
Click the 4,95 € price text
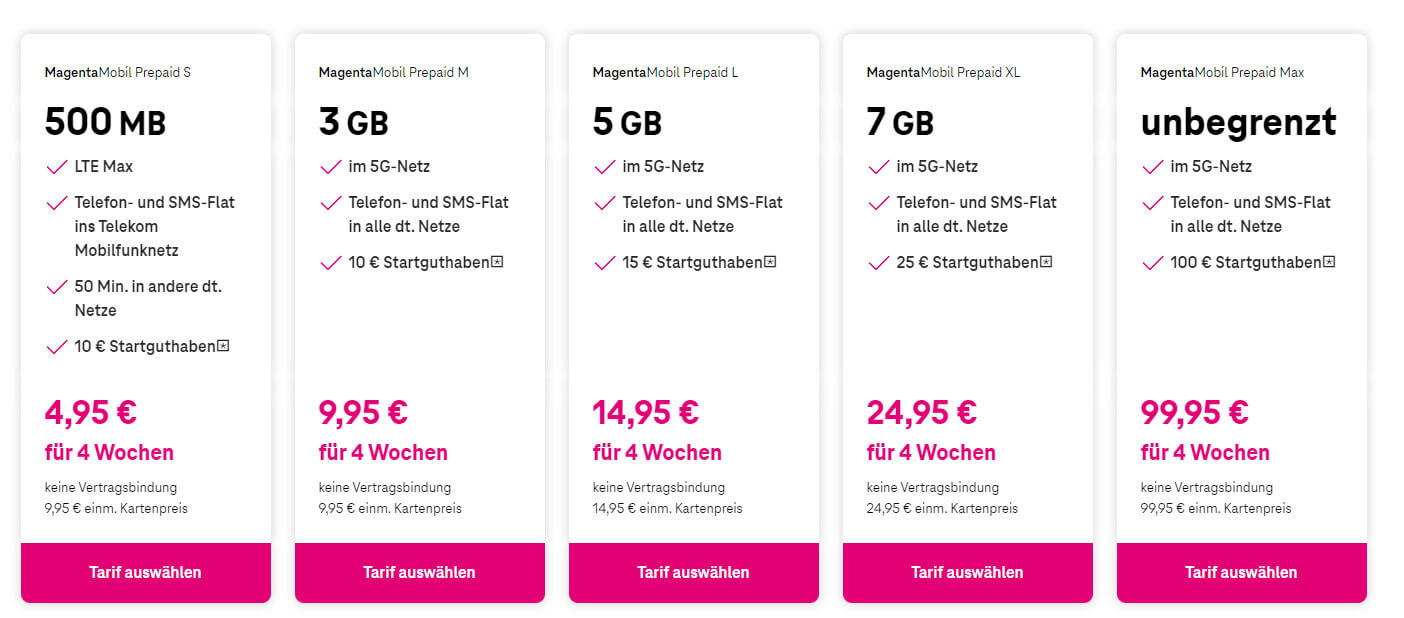(x=91, y=412)
